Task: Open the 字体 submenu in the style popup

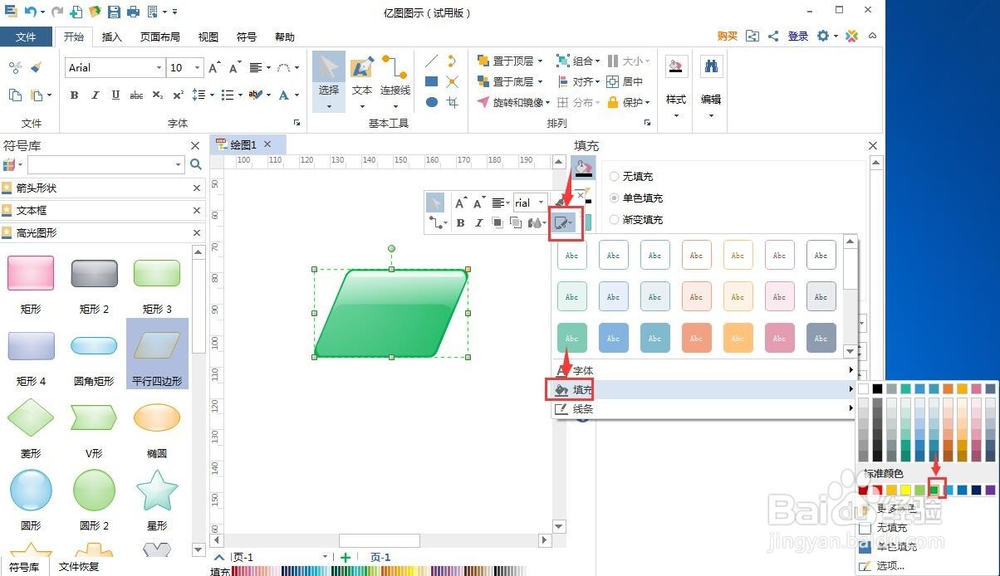Action: click(x=703, y=370)
